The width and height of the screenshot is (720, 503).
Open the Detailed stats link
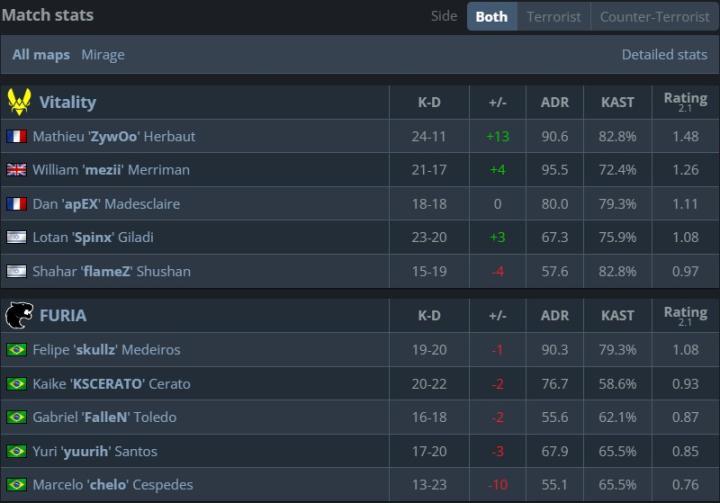(x=664, y=55)
